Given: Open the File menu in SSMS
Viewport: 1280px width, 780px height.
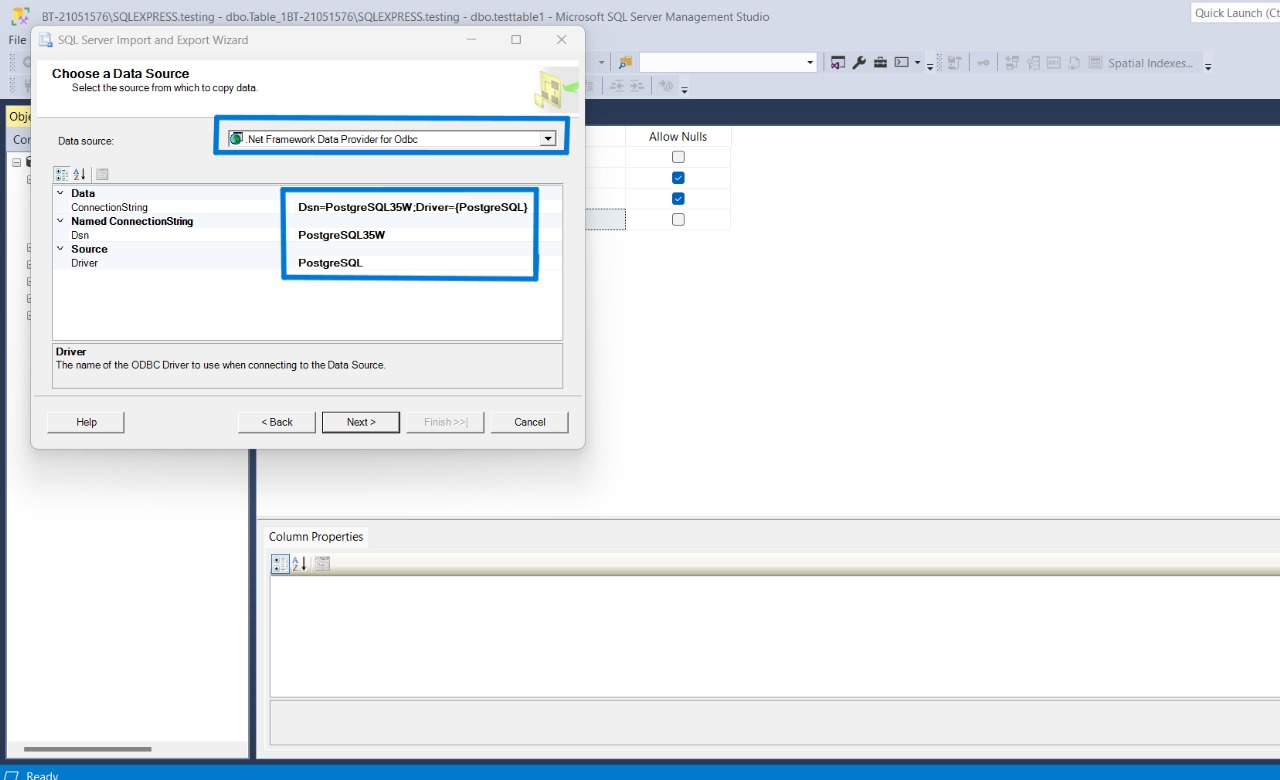Looking at the screenshot, I should pos(17,40).
